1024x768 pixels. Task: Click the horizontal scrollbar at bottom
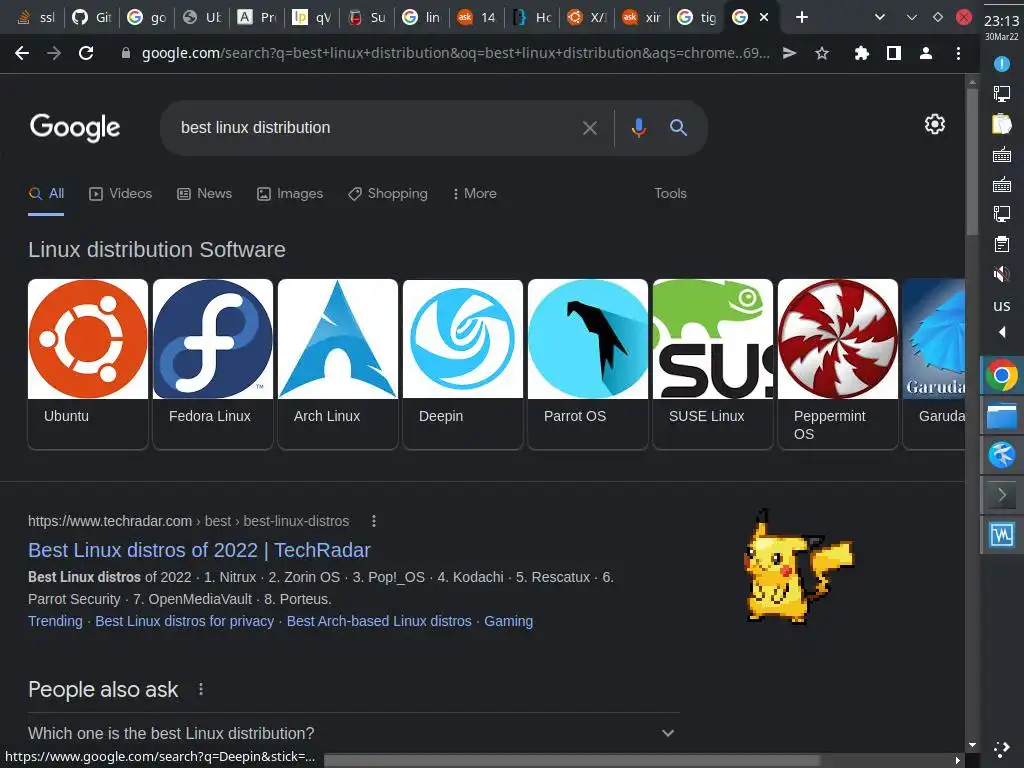coord(571,760)
